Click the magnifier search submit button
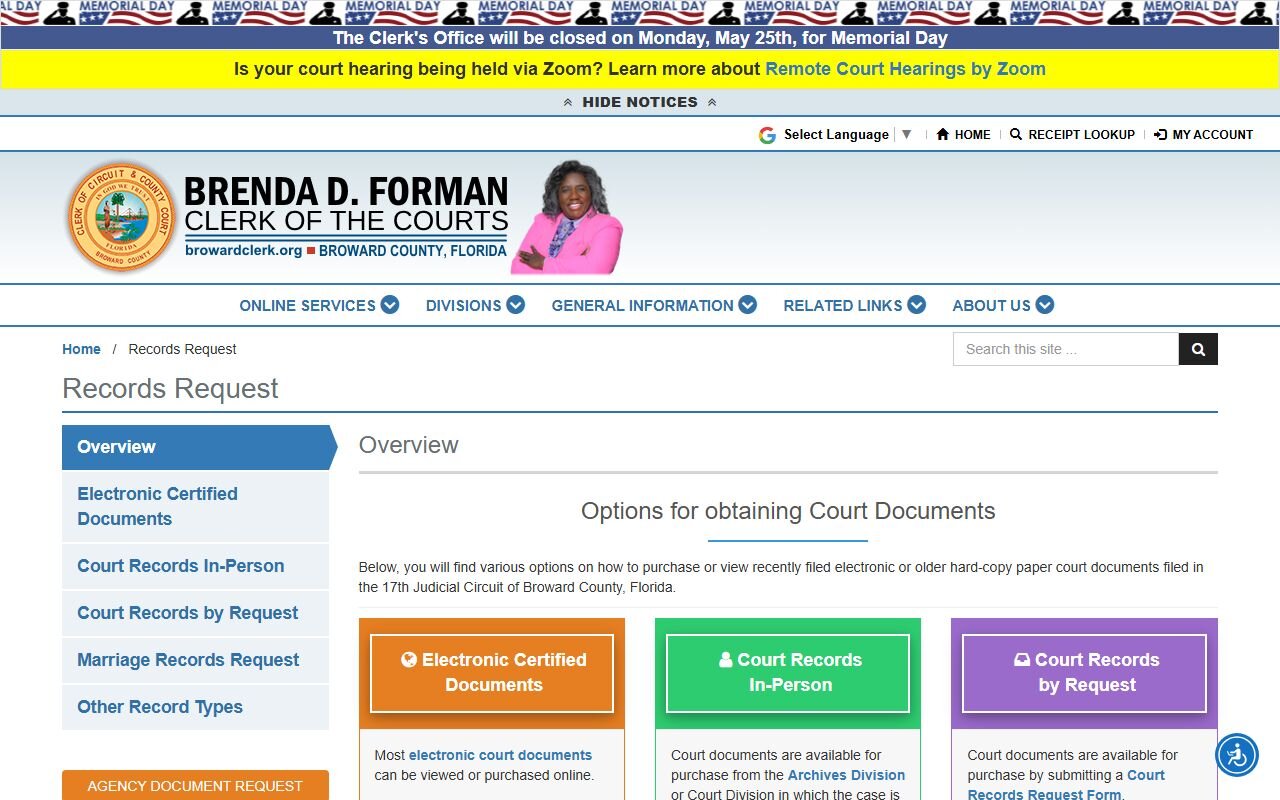This screenshot has height=800, width=1280. pyautogui.click(x=1198, y=349)
